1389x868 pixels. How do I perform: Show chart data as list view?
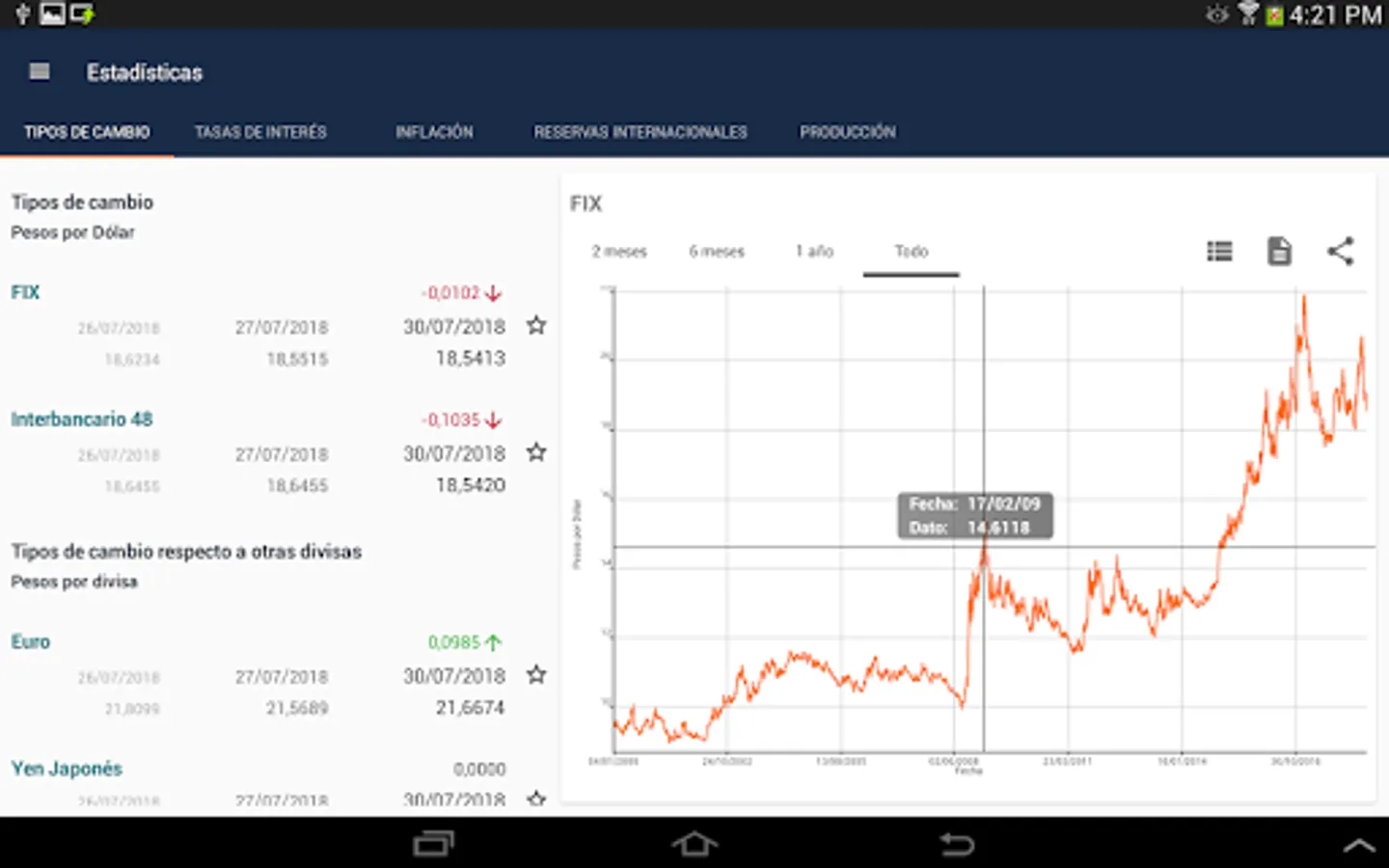pos(1219,251)
